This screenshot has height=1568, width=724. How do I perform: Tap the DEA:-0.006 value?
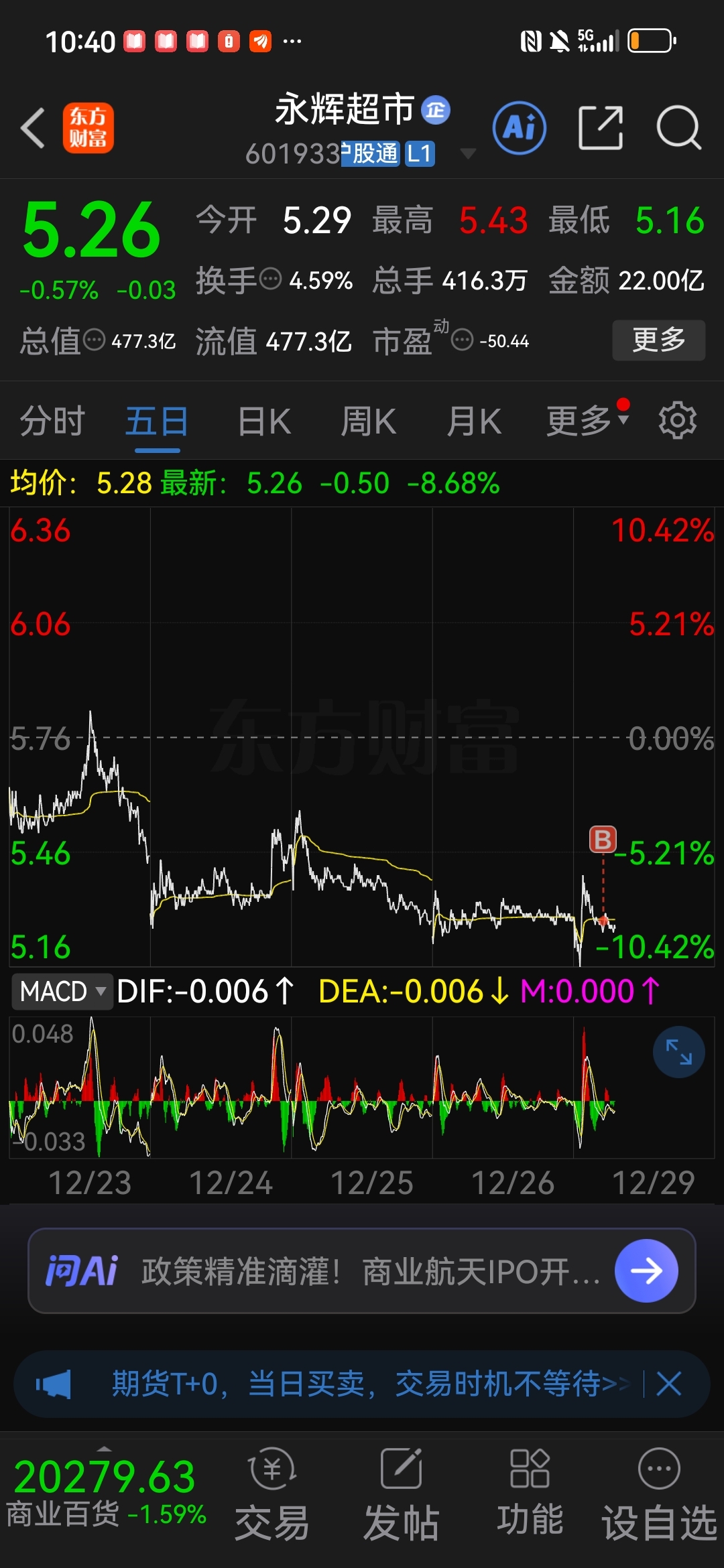414,991
